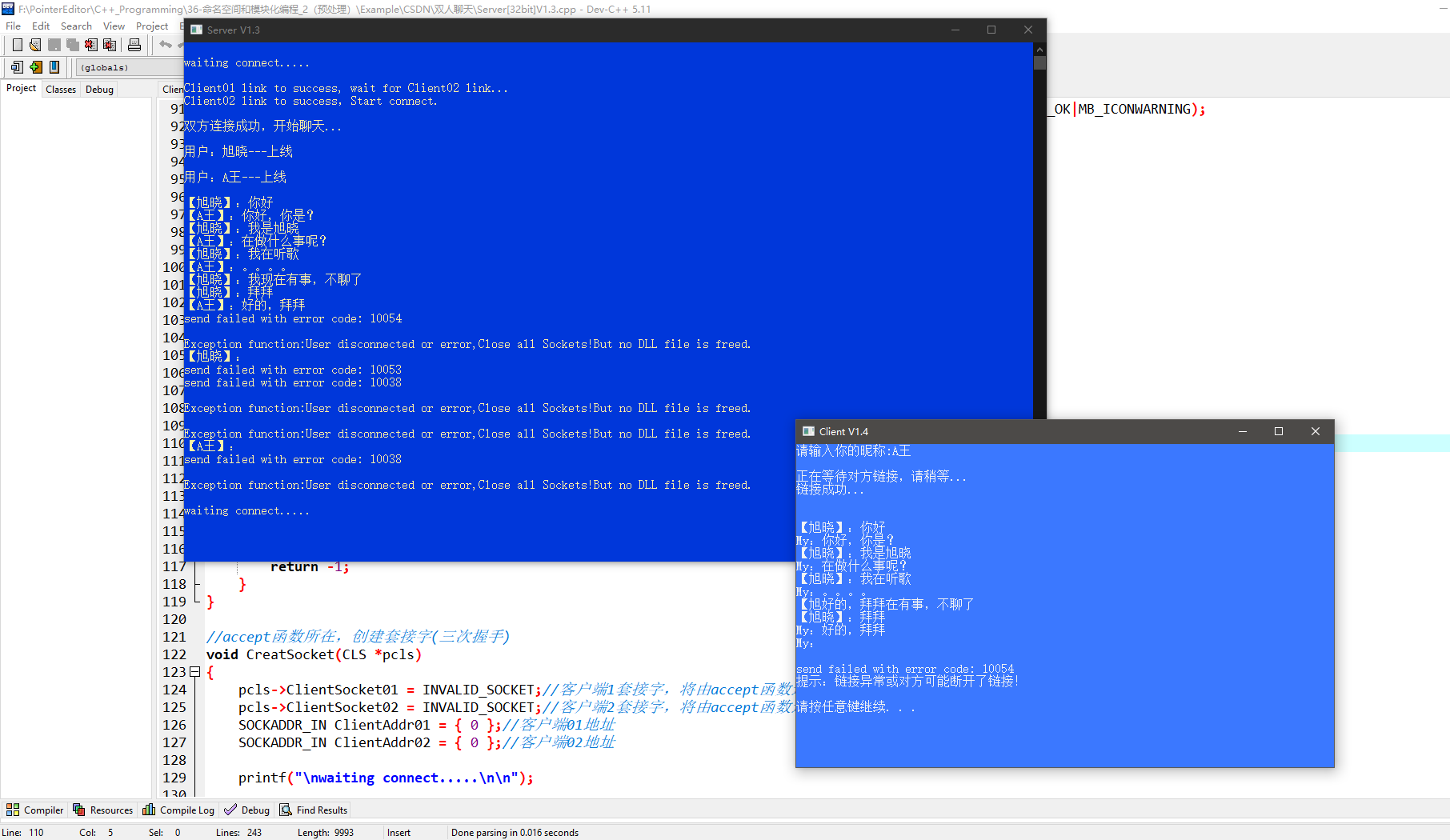Click the New file toolbar icon
This screenshot has width=1450, height=840.
[x=17, y=45]
